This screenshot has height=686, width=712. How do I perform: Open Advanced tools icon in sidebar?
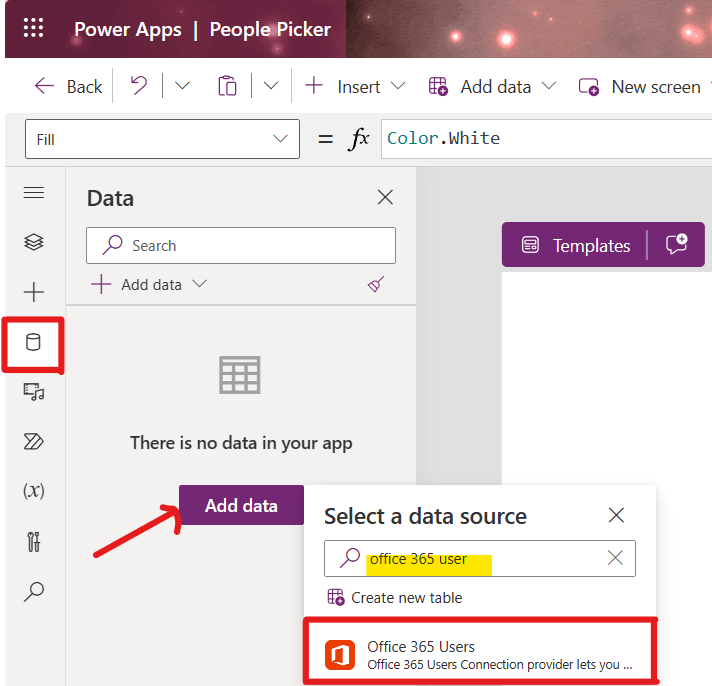point(34,541)
